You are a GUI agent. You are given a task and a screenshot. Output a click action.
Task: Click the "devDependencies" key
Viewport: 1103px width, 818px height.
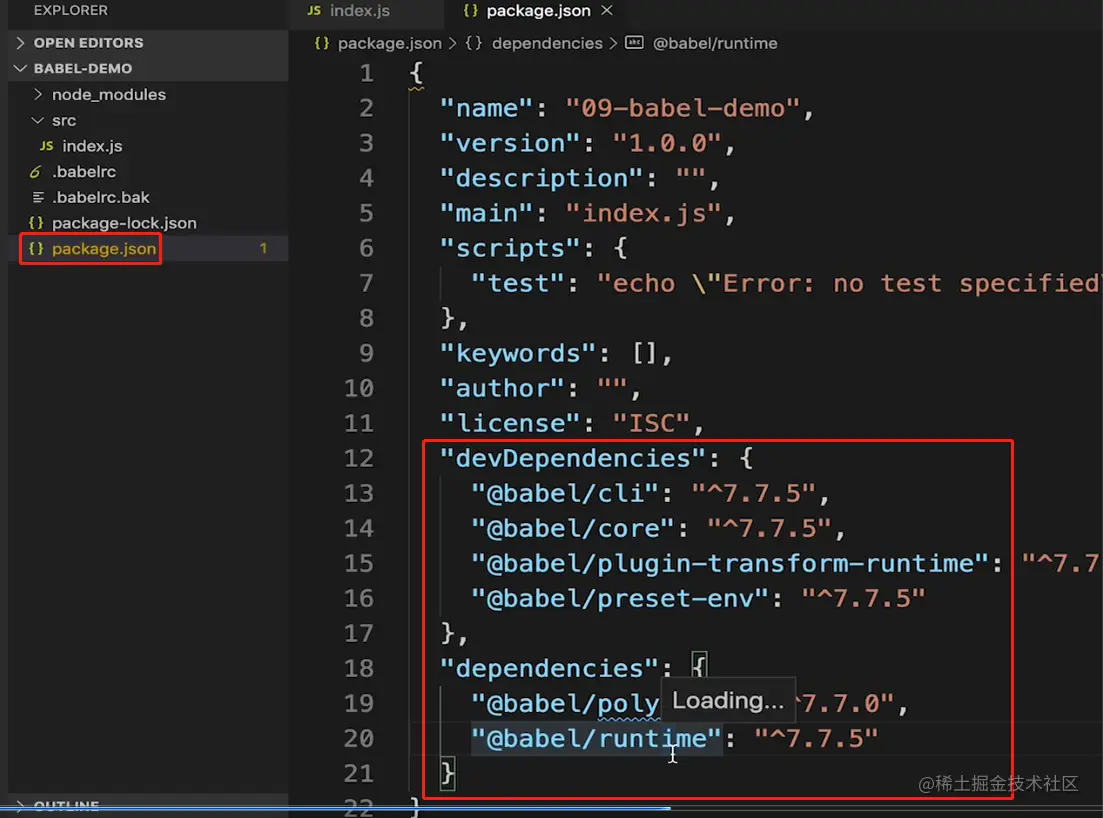pos(573,459)
